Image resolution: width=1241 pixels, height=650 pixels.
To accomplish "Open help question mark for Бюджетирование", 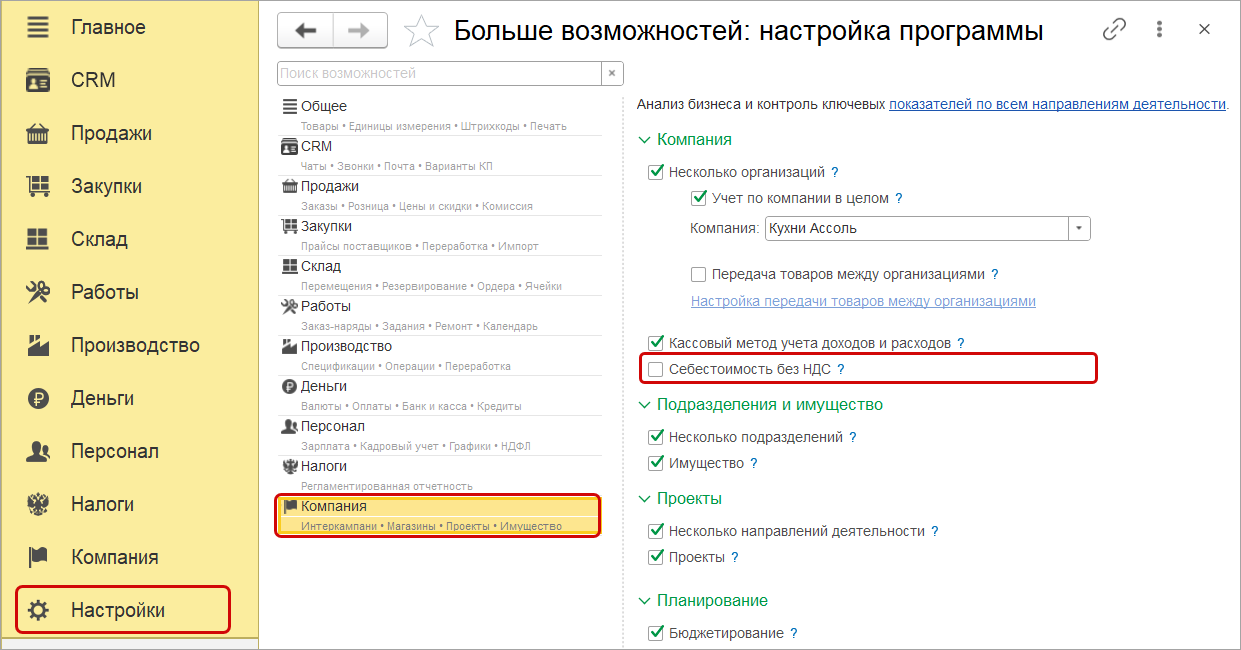I will click(794, 633).
